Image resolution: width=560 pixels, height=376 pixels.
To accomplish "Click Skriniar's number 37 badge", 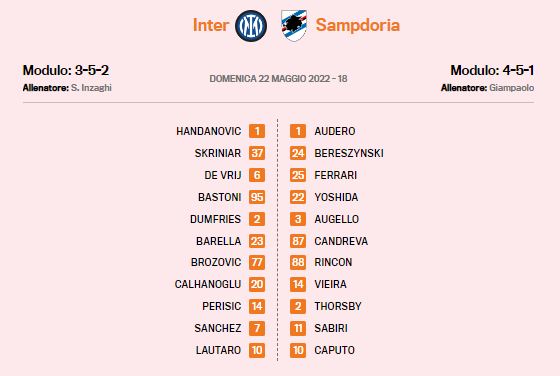I will pos(257,153).
